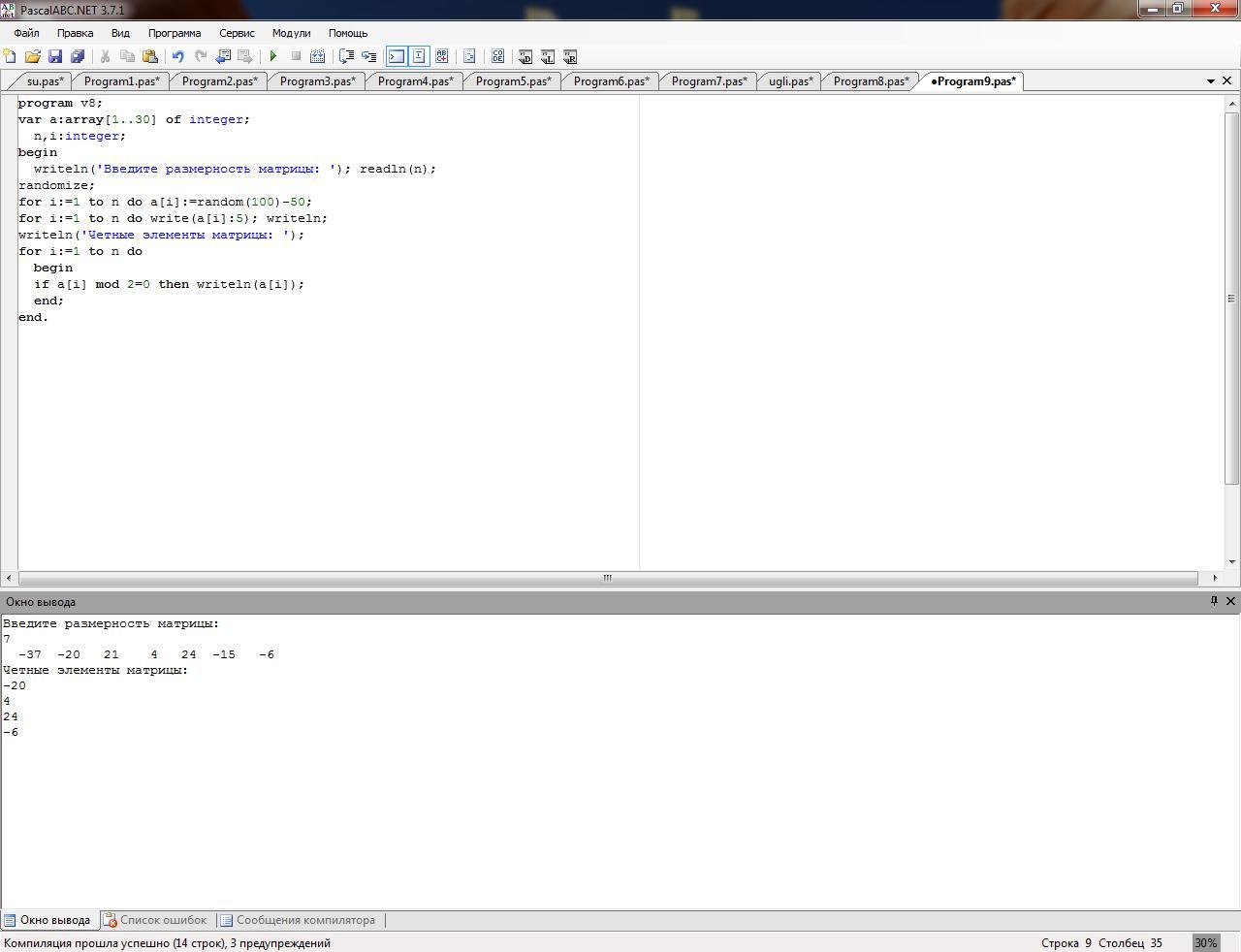This screenshot has height=952, width=1241.
Task: Show Сообщения компилятора panel
Action: pos(297,920)
